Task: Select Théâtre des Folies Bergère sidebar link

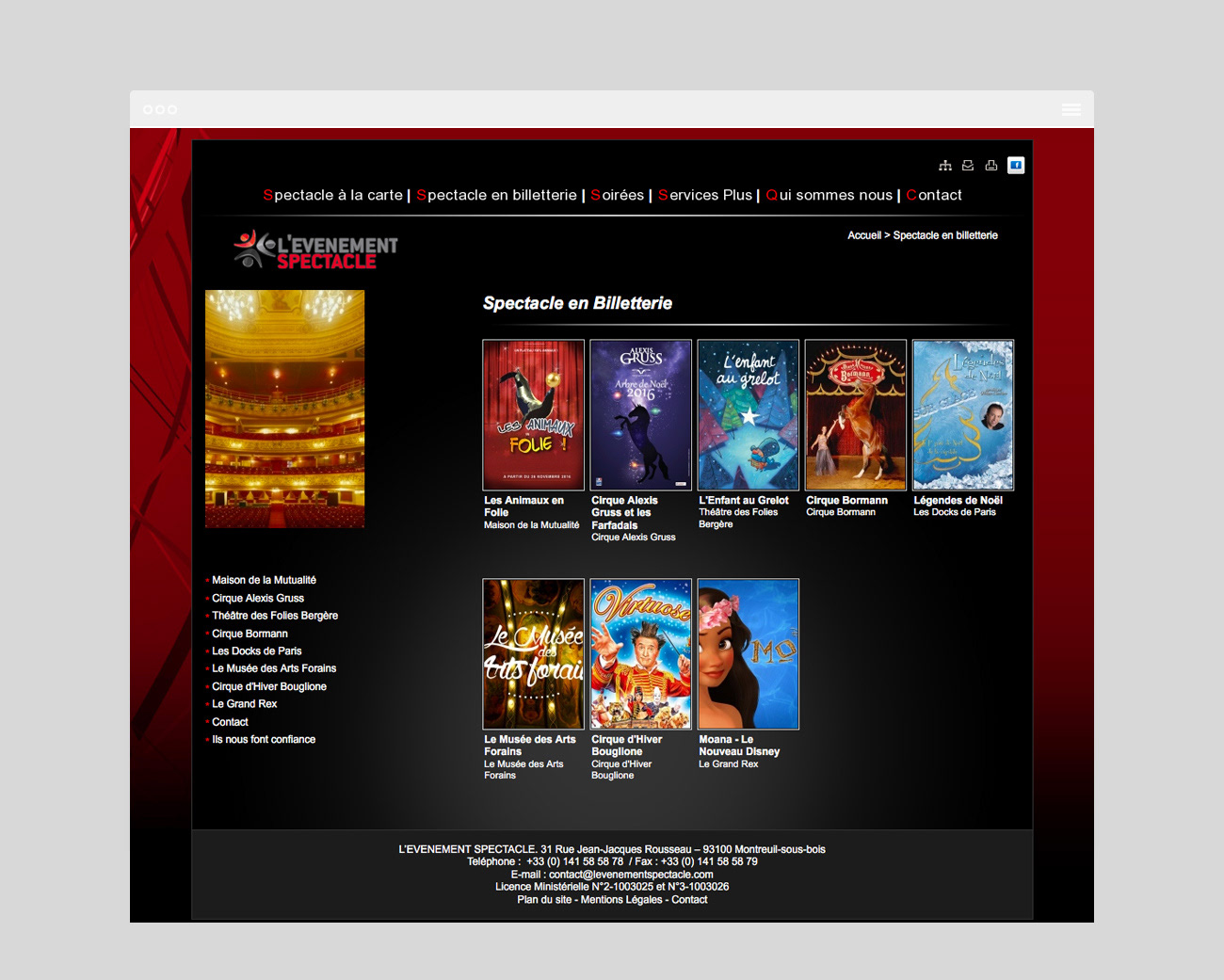Action: pos(275,616)
